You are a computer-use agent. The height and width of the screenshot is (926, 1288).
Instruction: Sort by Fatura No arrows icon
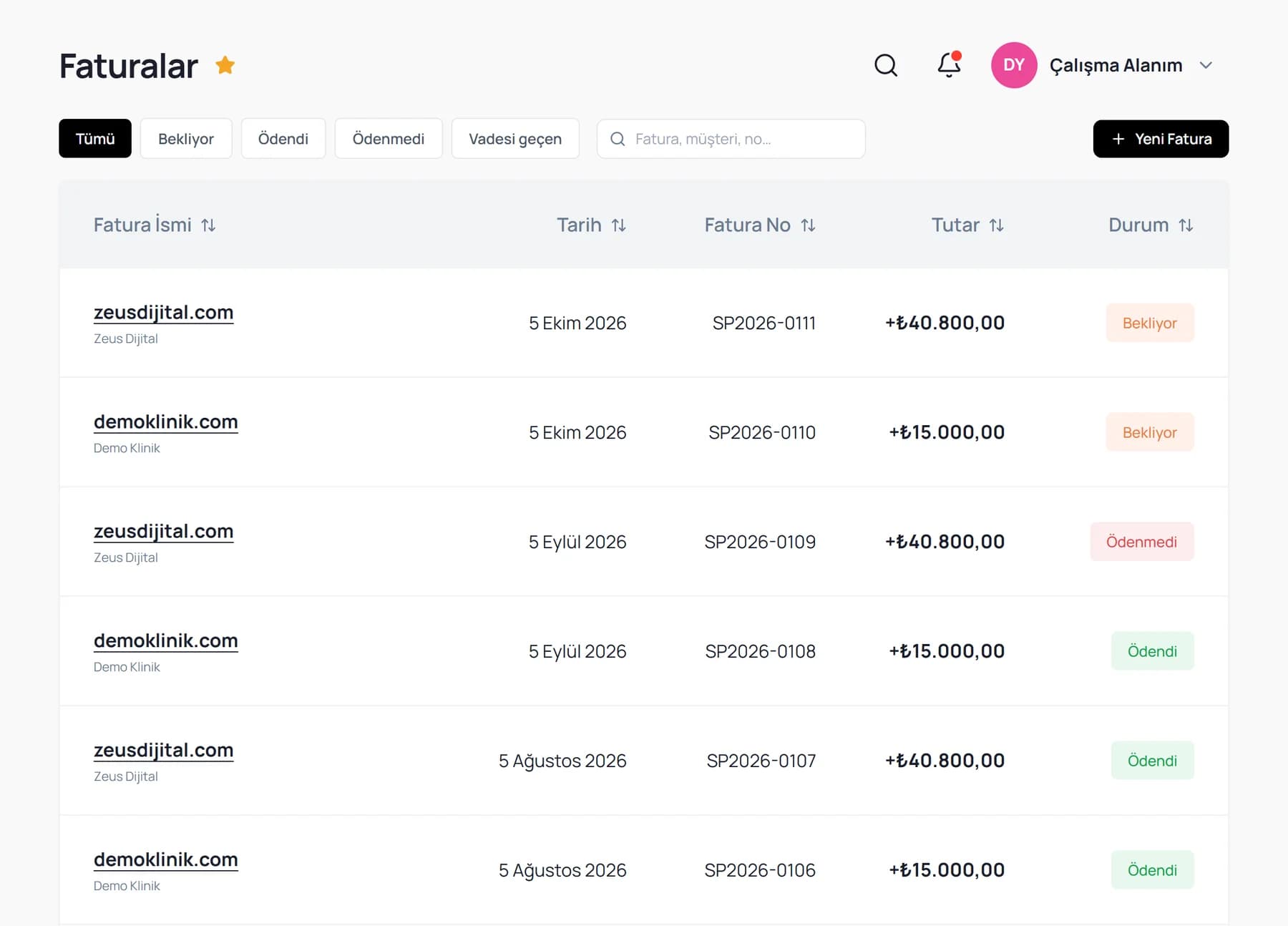click(x=808, y=225)
